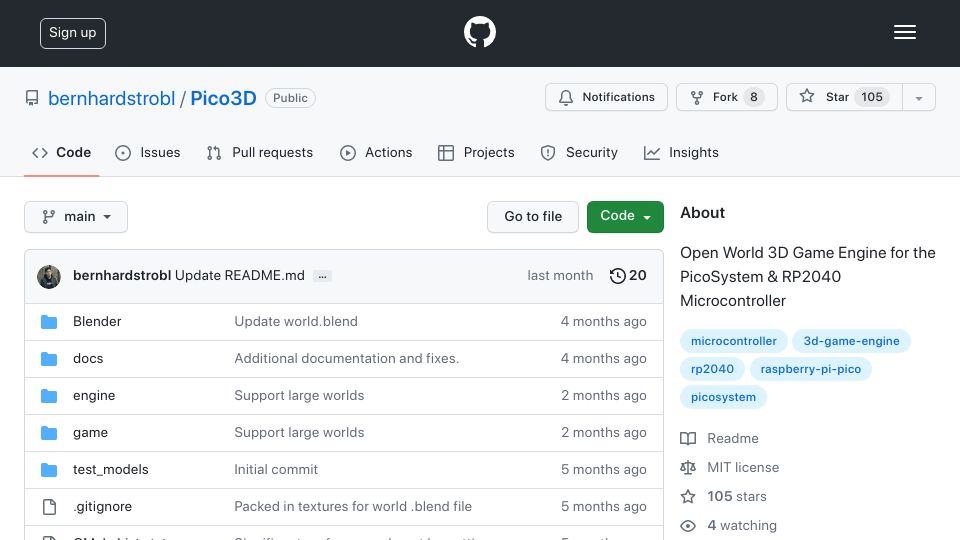The width and height of the screenshot is (960, 540).
Task: Open the 4 watching link
Action: (x=741, y=525)
